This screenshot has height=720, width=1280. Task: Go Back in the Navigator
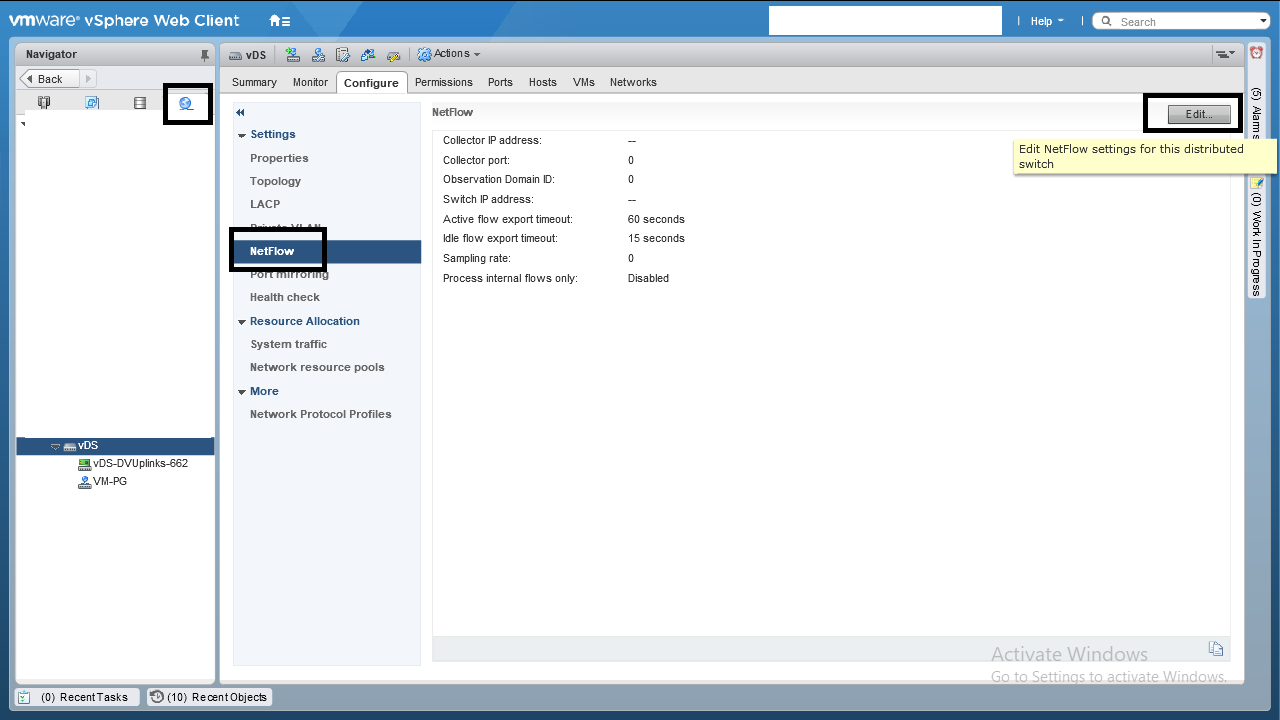pyautogui.click(x=45, y=79)
